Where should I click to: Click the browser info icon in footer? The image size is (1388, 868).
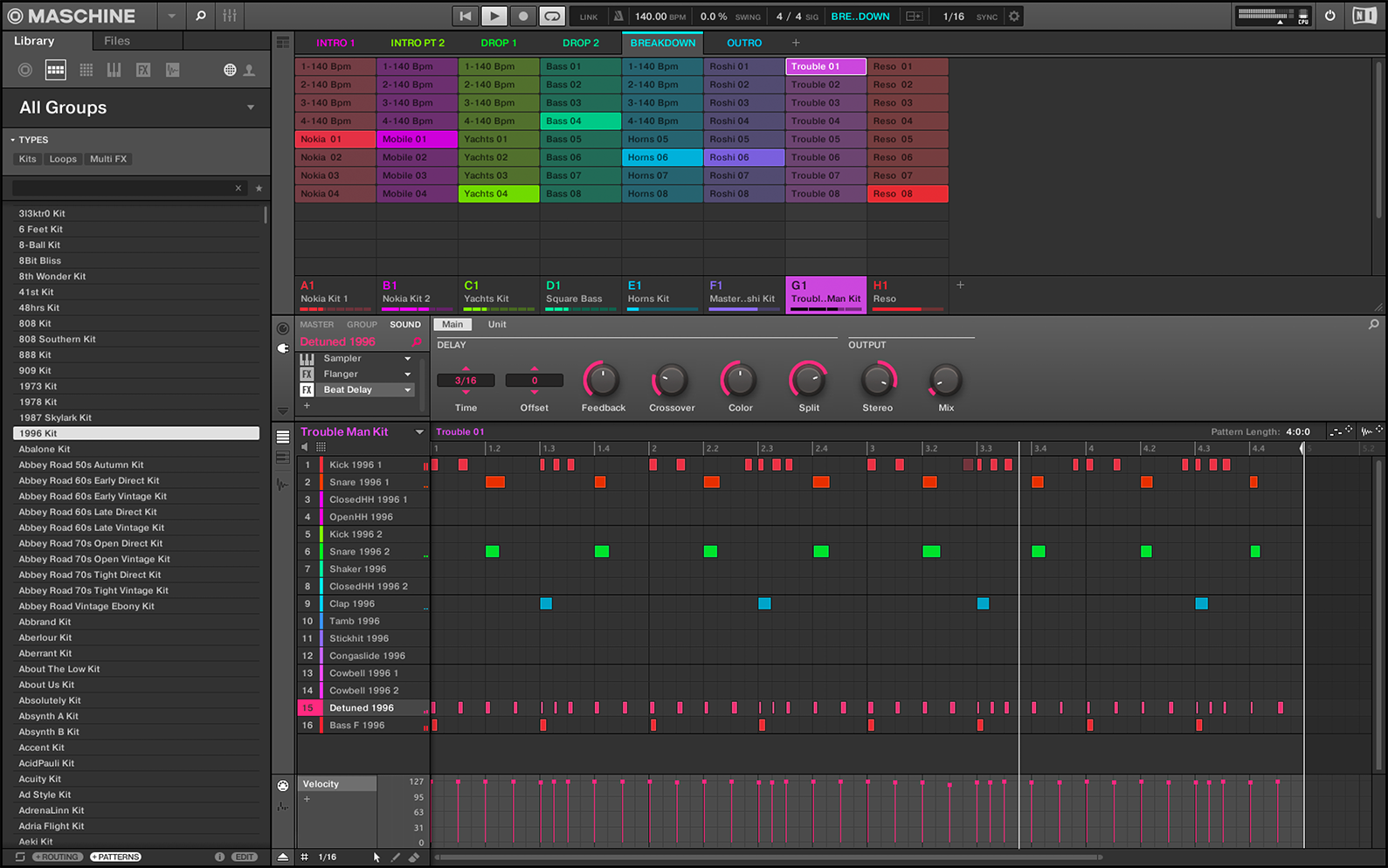pos(219,857)
